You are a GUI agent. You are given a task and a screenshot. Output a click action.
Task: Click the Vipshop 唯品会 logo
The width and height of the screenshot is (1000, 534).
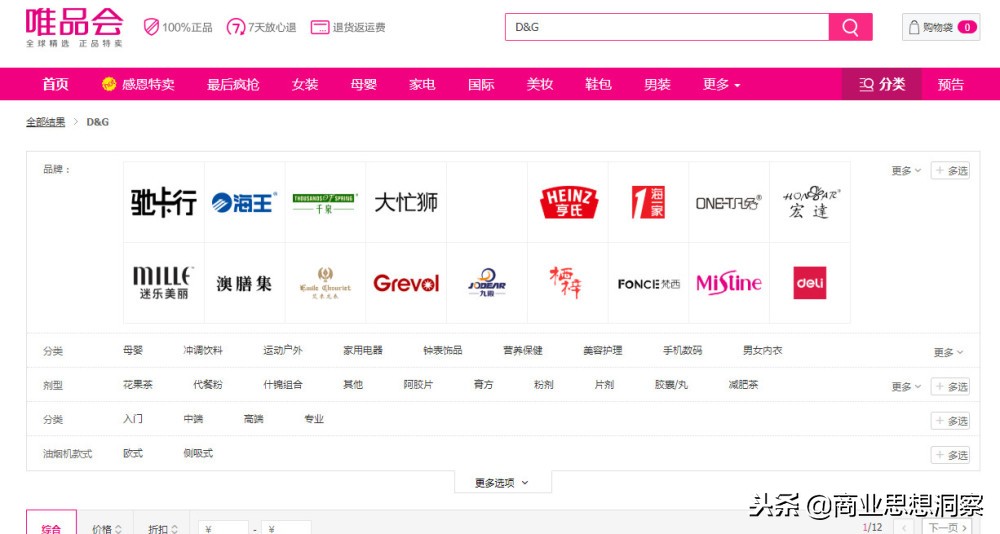pos(74,27)
